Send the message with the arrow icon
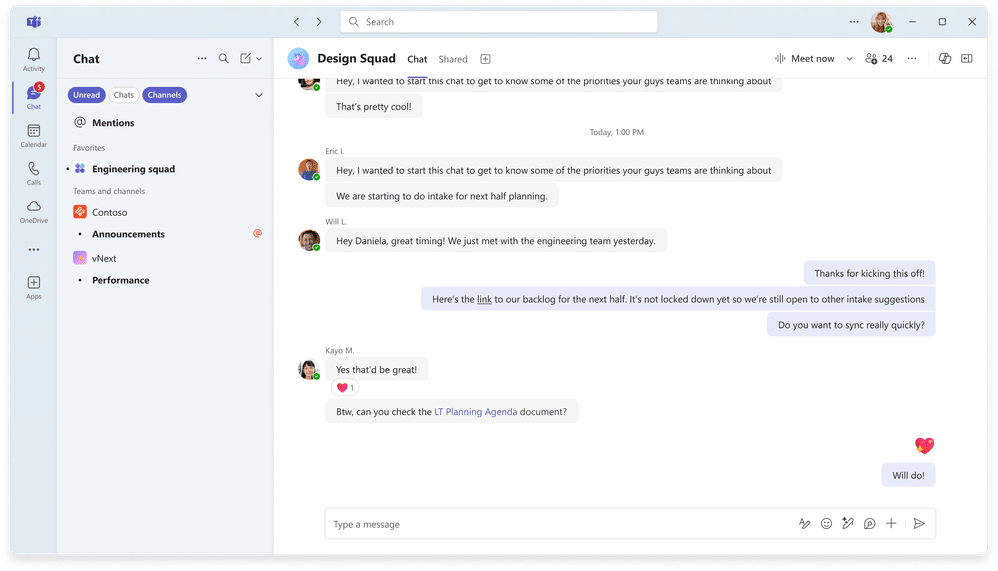 click(919, 524)
